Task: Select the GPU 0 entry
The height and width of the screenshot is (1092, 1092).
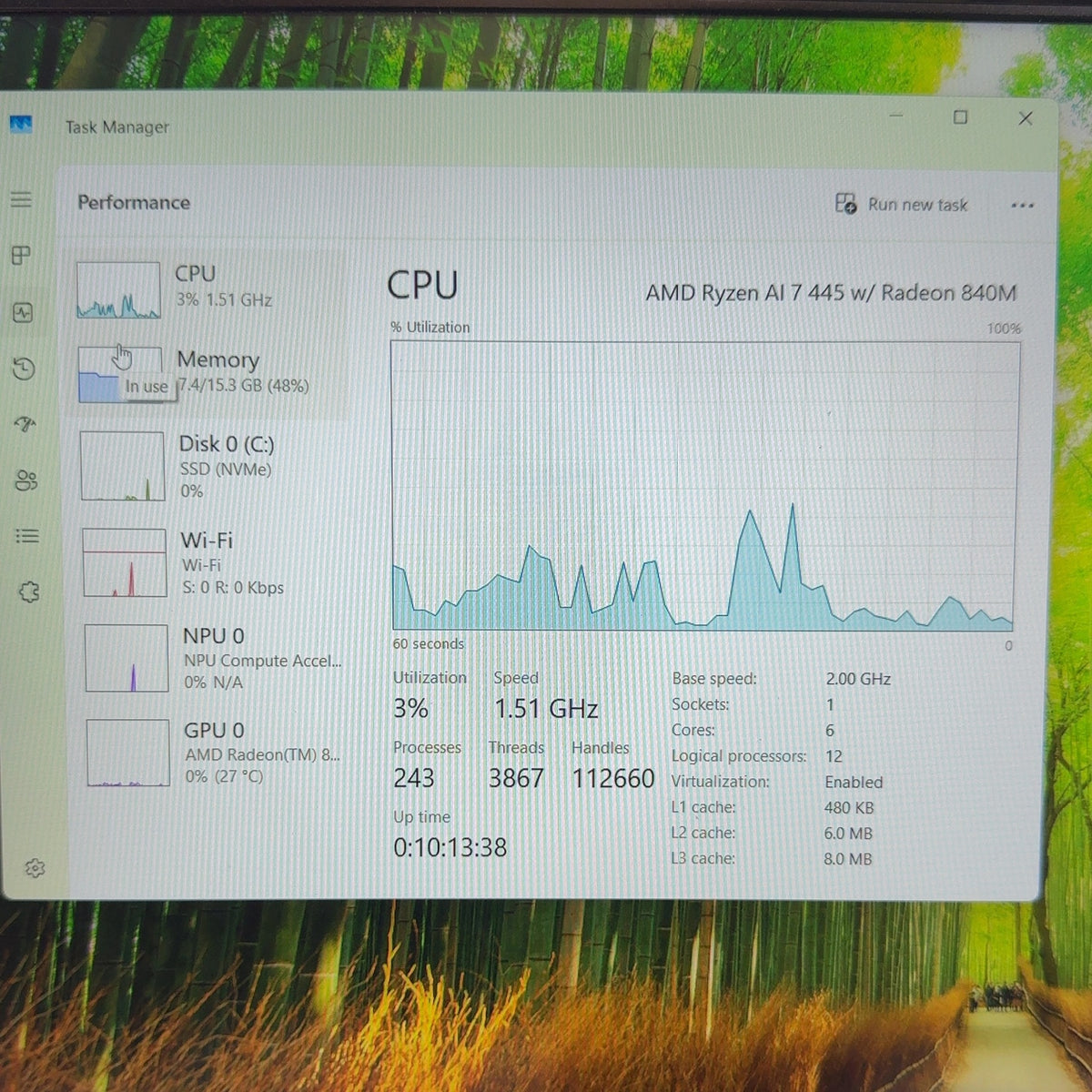Action: (217, 753)
